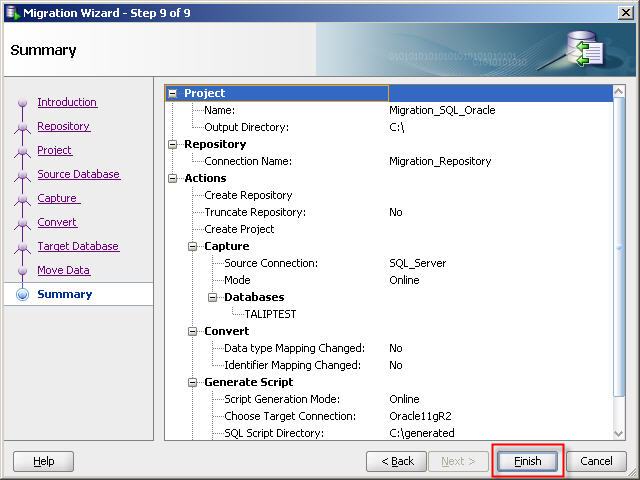Click the Oracle11gR2 value
Screen dimensions: 640x480
point(420,416)
